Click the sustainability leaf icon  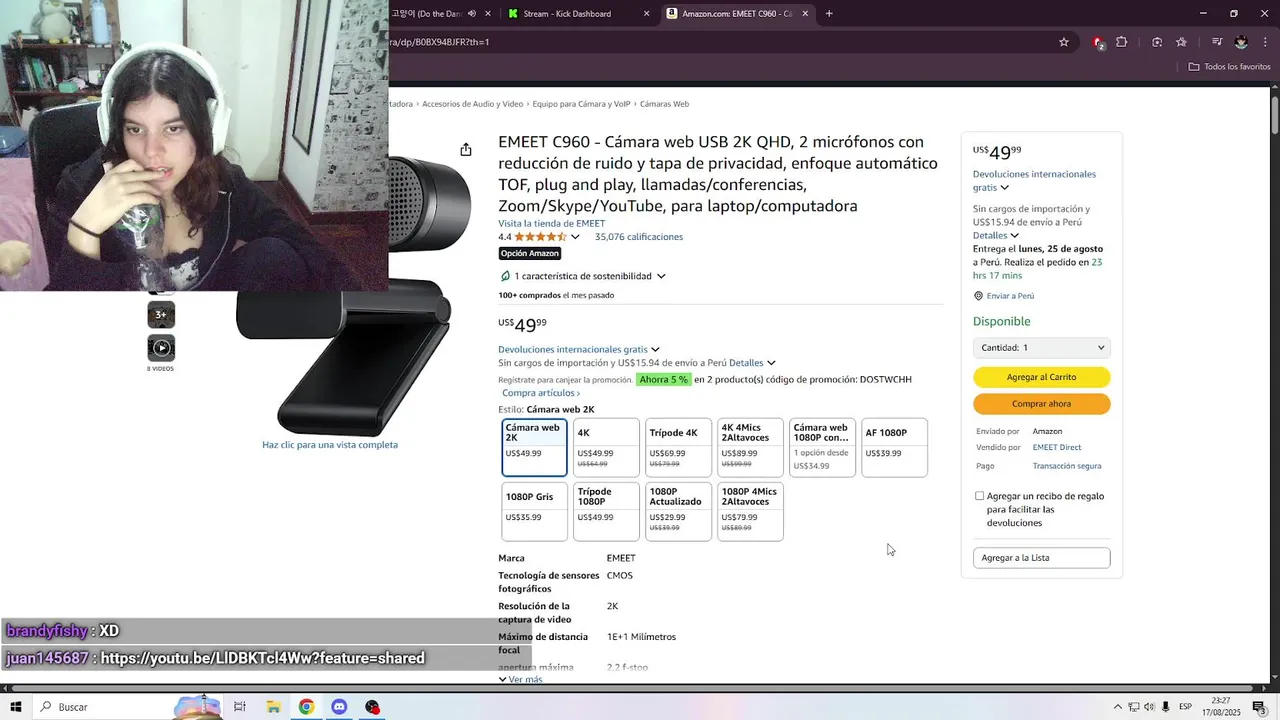pos(505,276)
